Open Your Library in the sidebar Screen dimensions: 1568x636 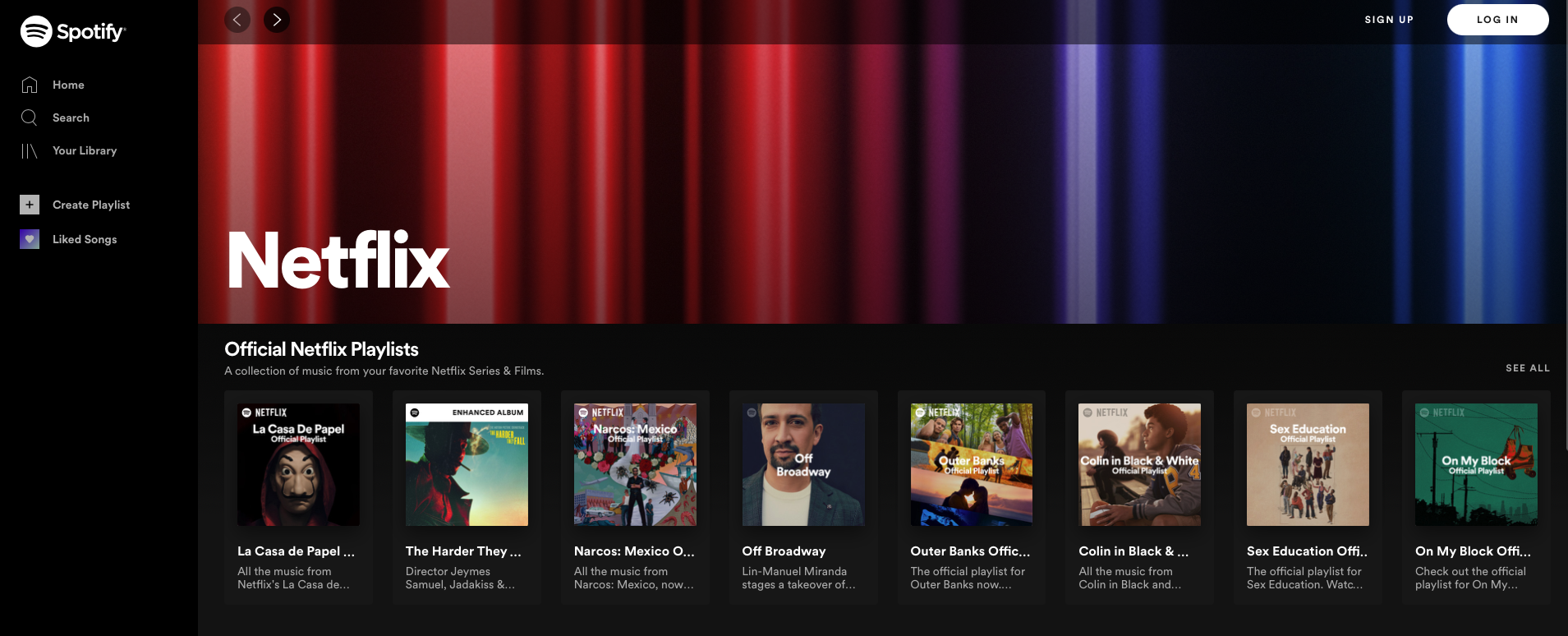pyautogui.click(x=85, y=150)
